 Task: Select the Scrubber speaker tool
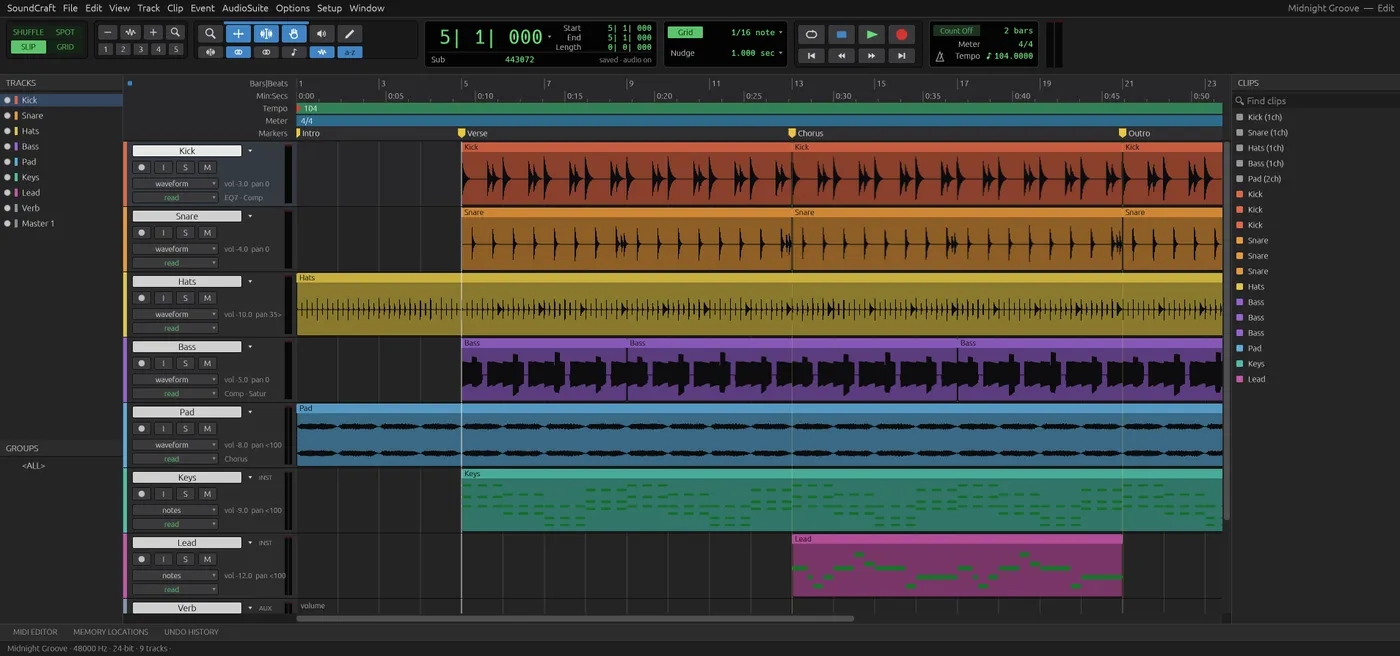tap(321, 33)
